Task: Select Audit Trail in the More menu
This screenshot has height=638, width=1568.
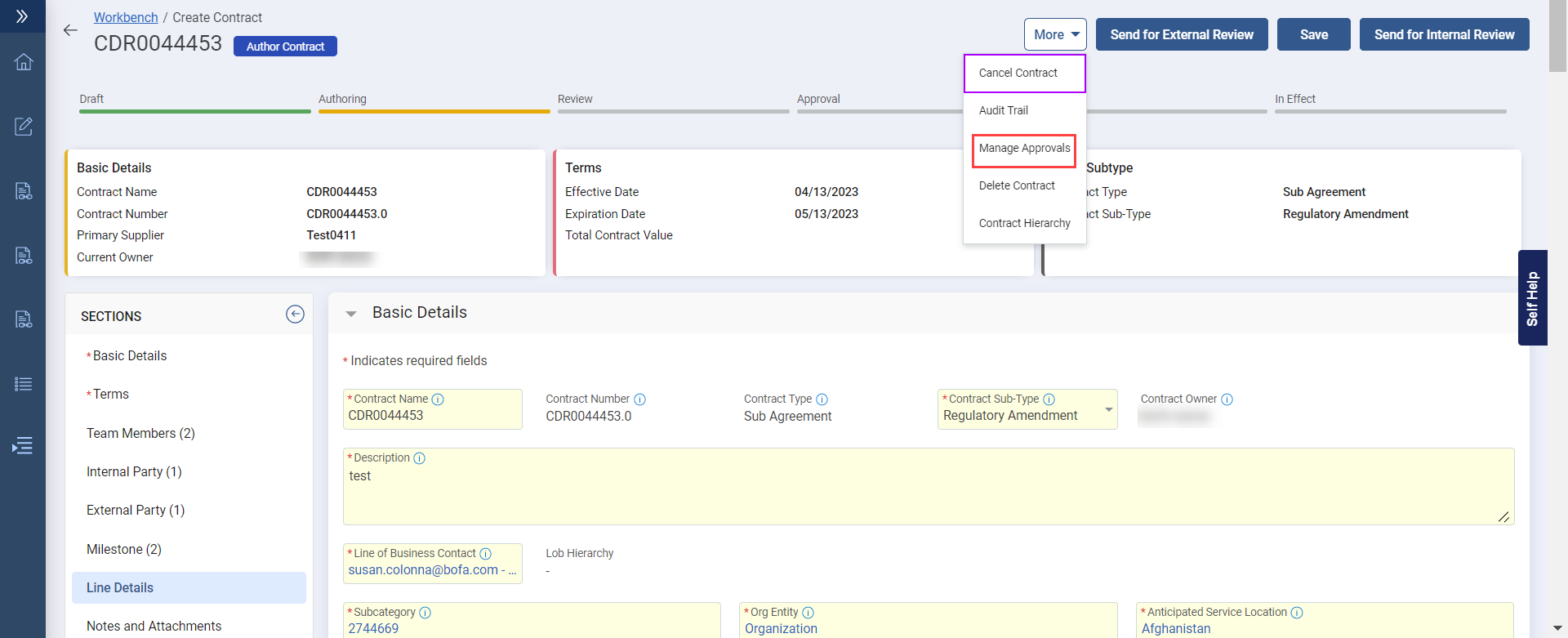Action: click(1004, 110)
